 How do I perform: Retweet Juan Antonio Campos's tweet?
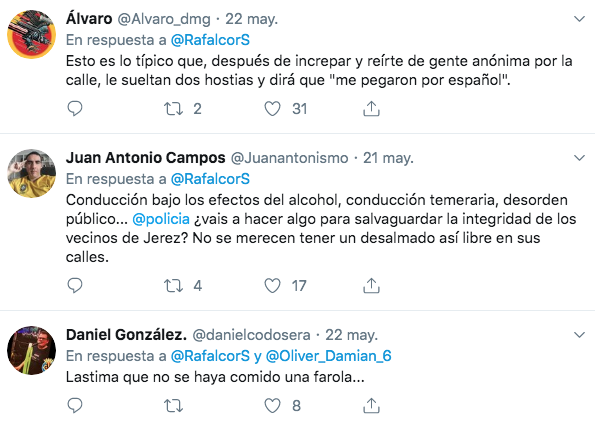(x=173, y=285)
